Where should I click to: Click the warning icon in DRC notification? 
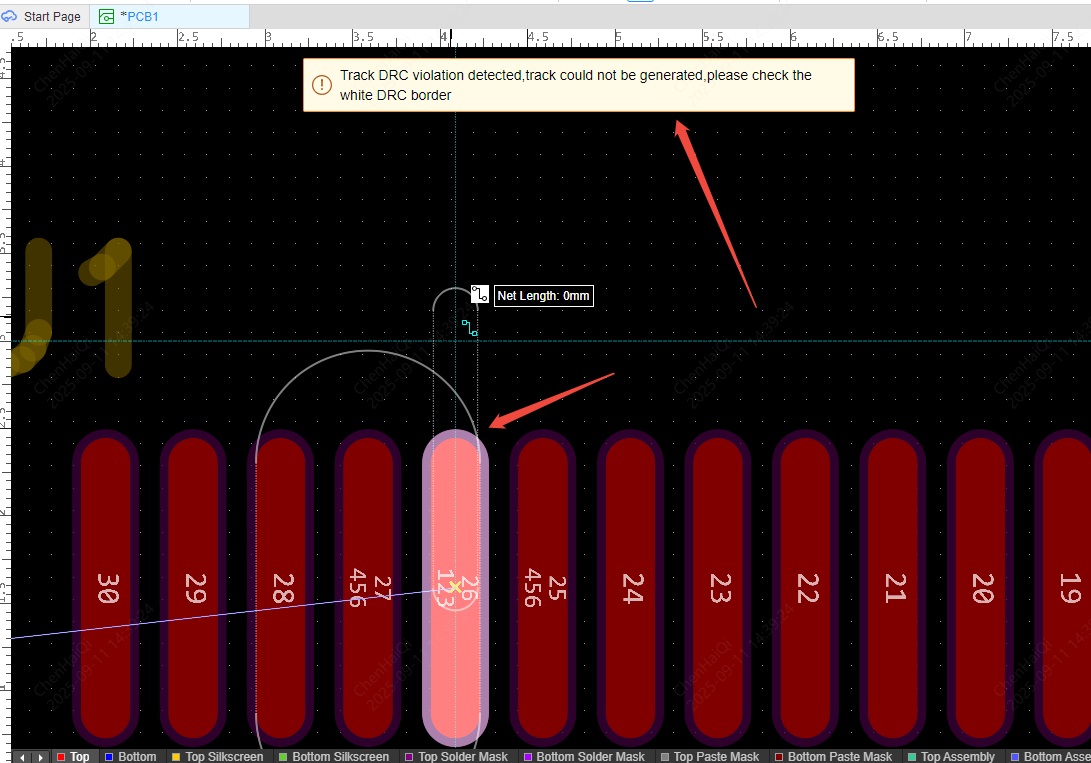coord(321,85)
